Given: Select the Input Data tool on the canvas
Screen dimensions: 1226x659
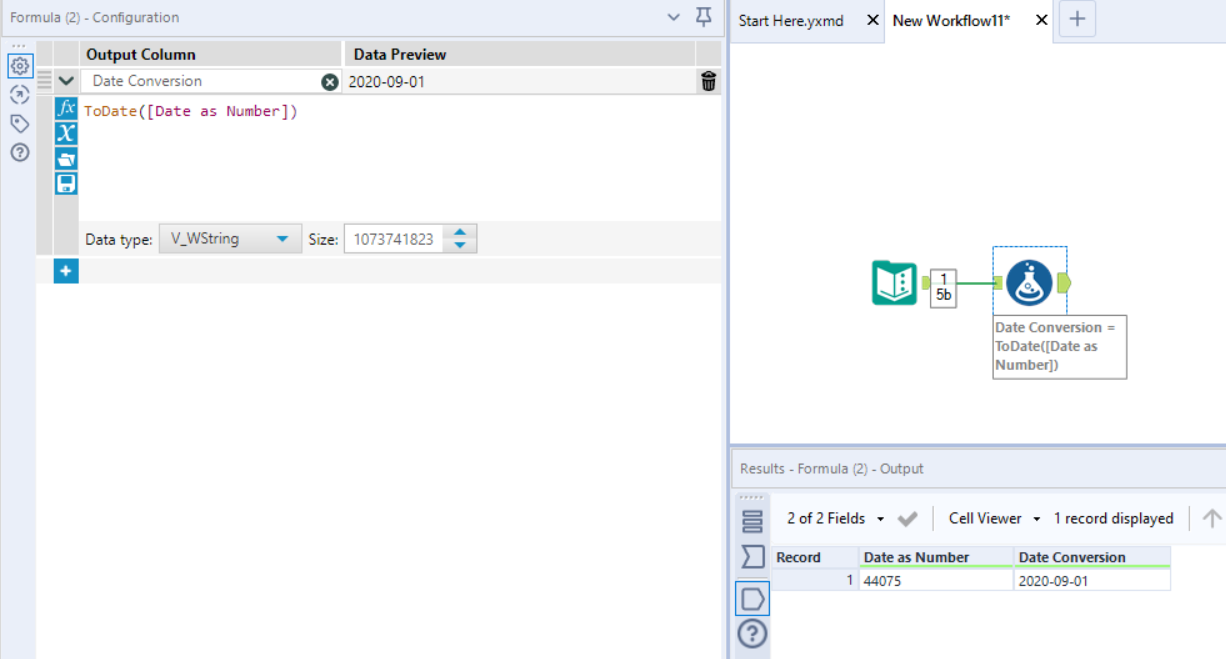Looking at the screenshot, I should coord(893,281).
